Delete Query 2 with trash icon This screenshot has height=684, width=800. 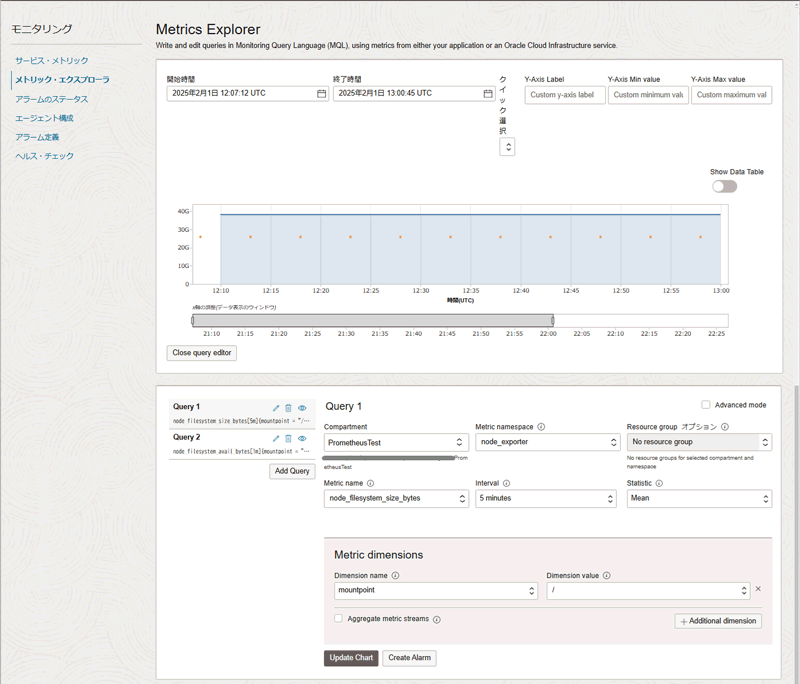(x=288, y=439)
